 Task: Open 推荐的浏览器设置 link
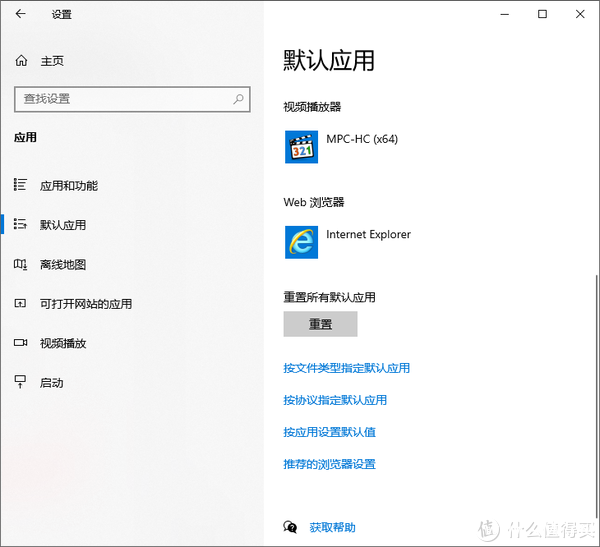click(329, 464)
